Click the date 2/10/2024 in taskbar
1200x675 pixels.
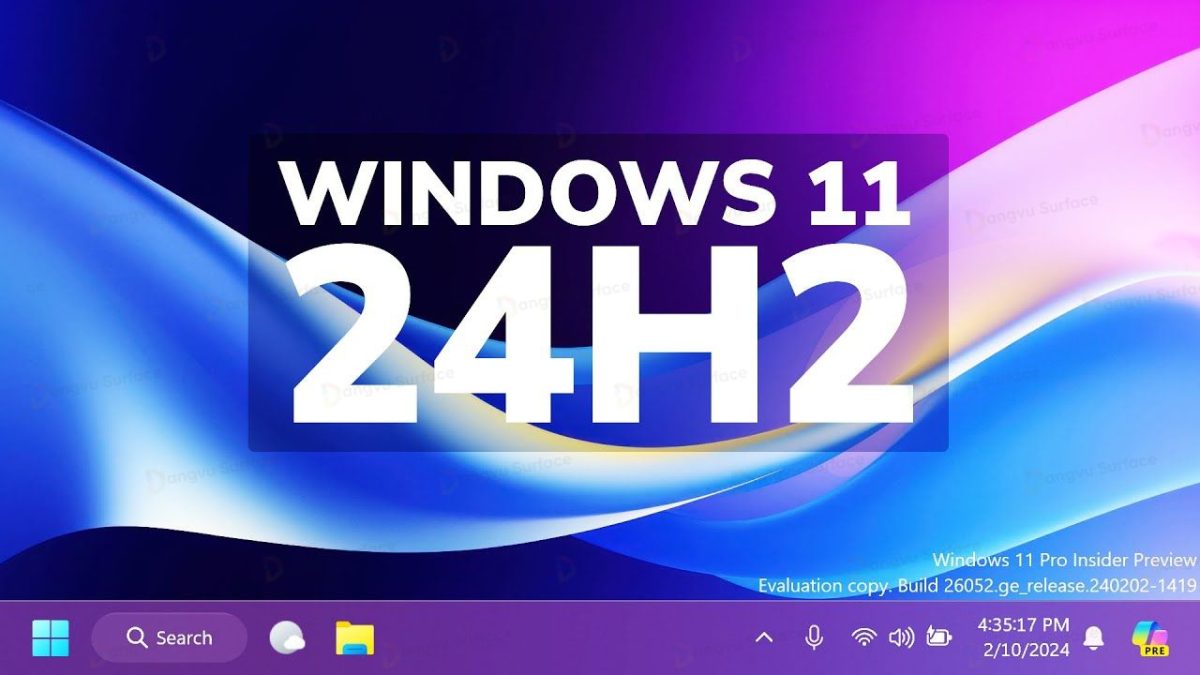pos(1028,650)
